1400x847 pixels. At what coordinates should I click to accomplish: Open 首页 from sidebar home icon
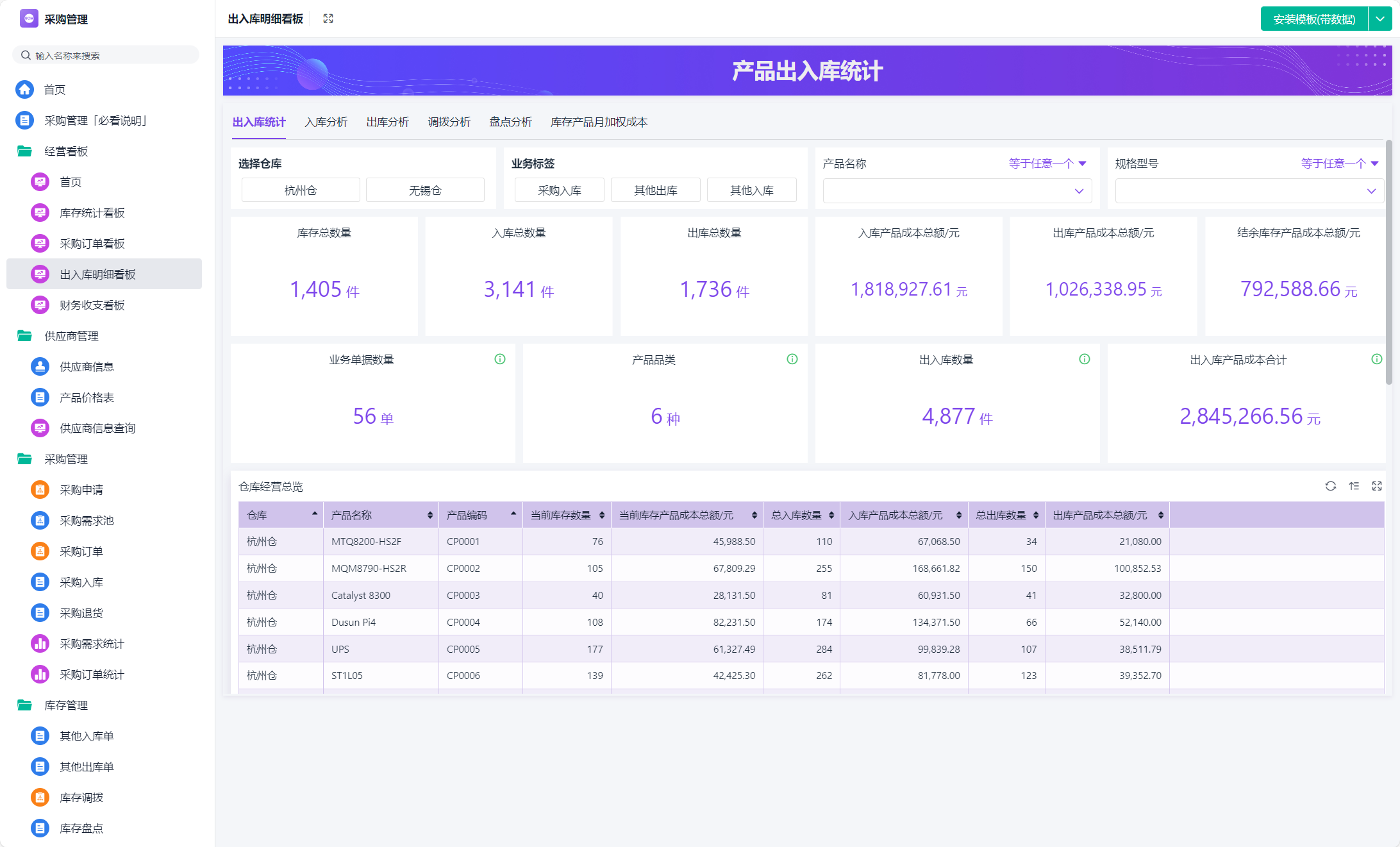(25, 90)
